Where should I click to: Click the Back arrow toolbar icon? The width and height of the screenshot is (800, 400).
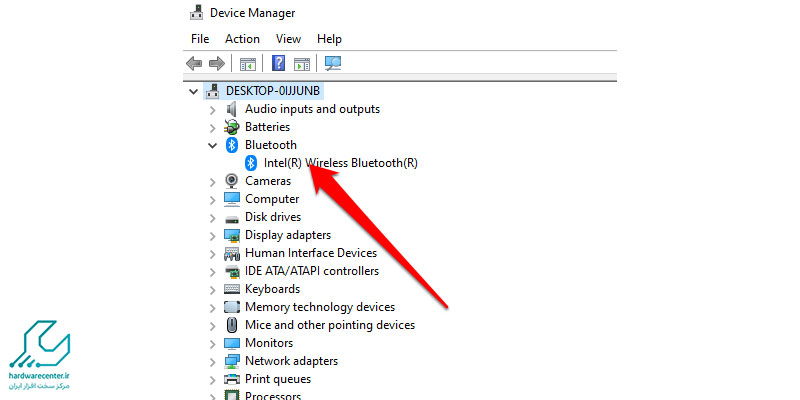[194, 64]
